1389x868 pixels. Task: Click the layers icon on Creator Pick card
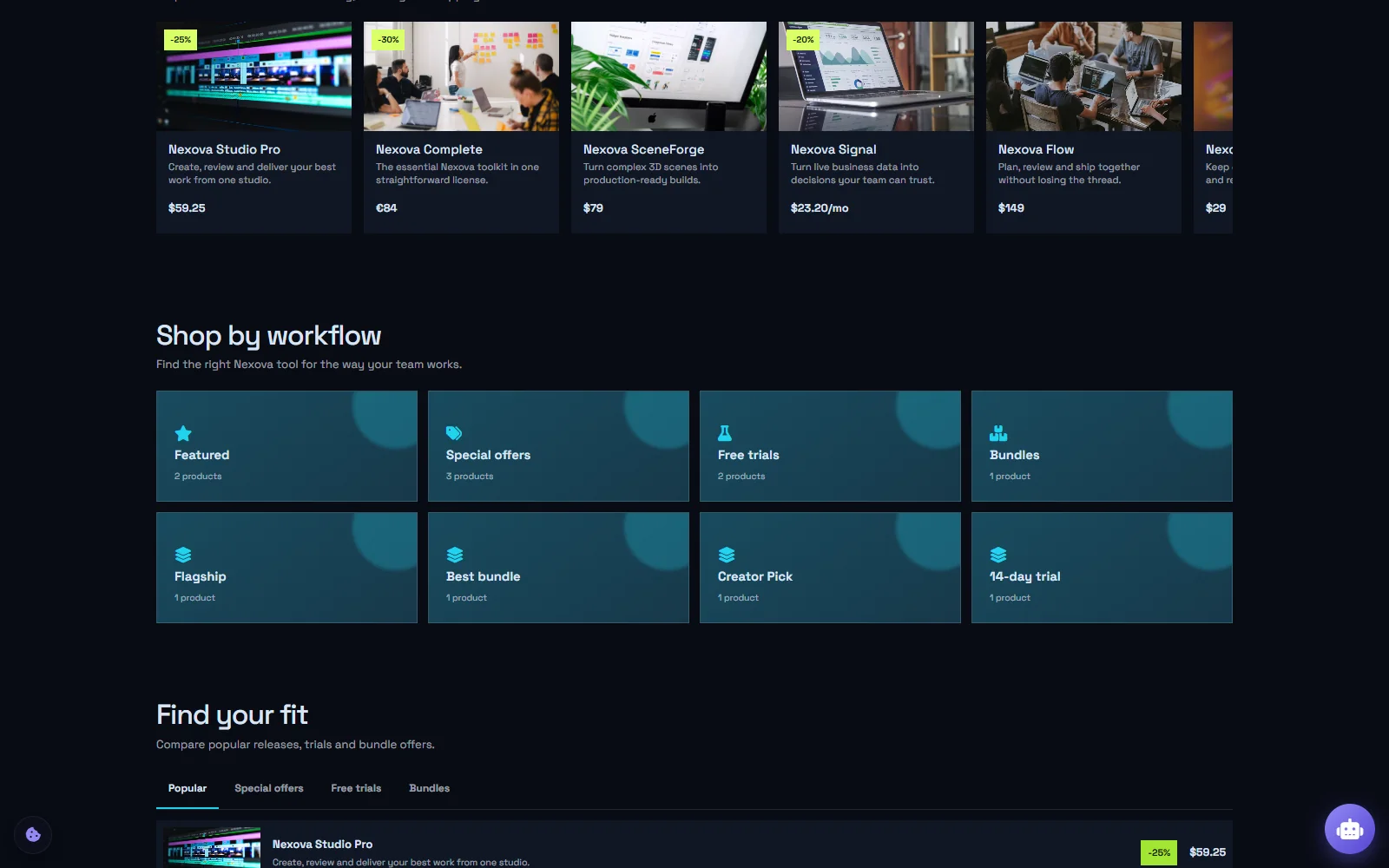[x=727, y=555]
